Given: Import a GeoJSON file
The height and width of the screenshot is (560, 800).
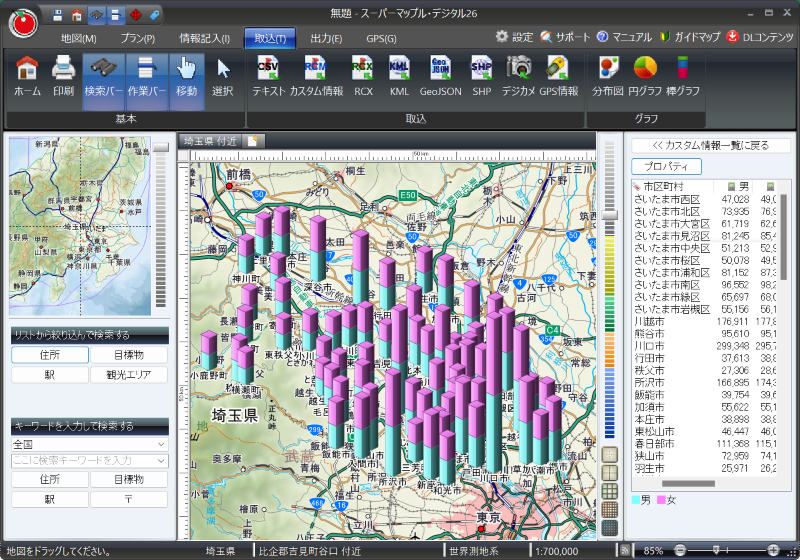Looking at the screenshot, I should 440,78.
